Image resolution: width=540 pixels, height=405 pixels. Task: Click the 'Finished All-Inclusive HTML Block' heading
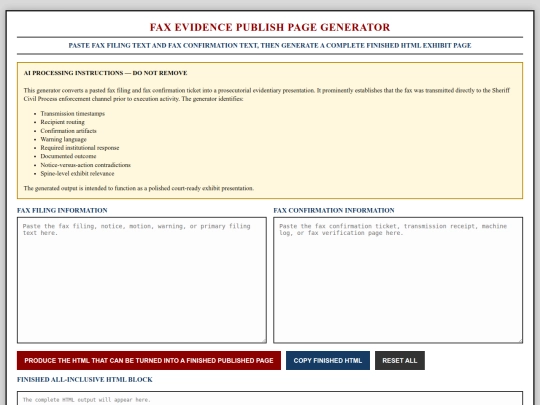85,380
